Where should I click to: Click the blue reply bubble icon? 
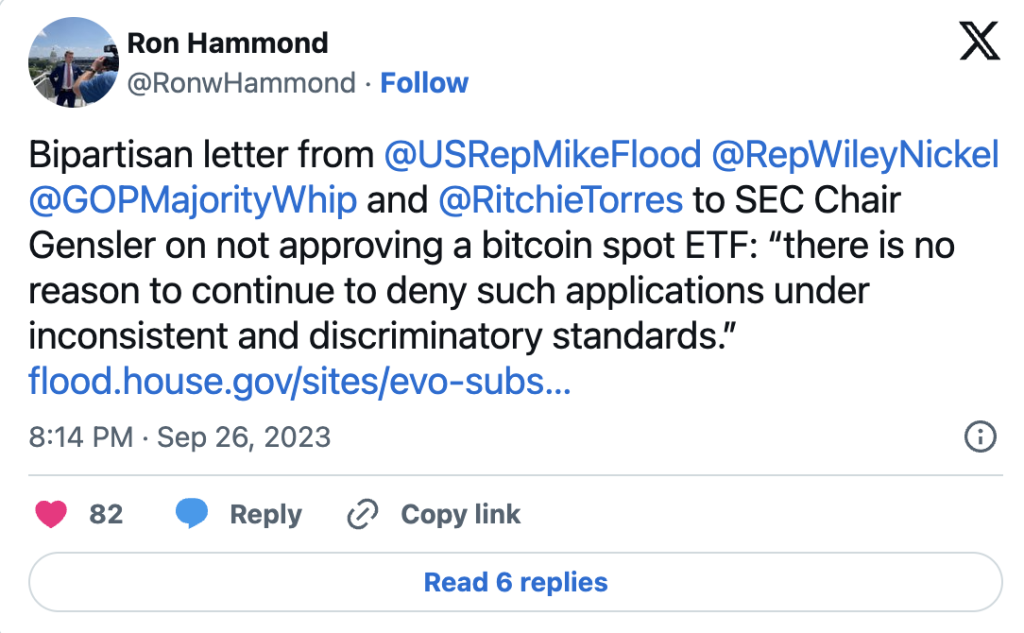click(x=192, y=514)
